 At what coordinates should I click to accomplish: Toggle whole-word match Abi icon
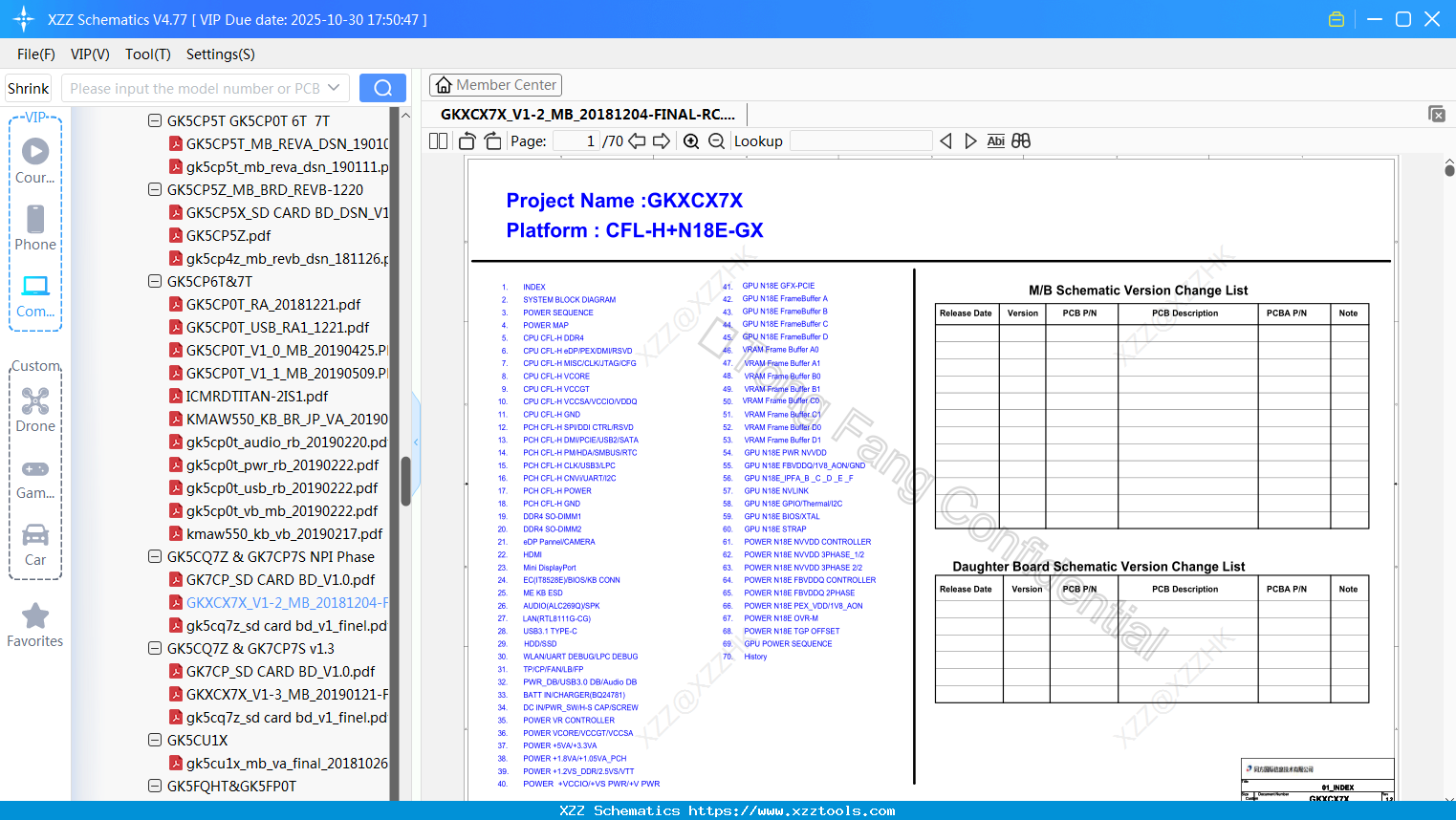click(995, 140)
